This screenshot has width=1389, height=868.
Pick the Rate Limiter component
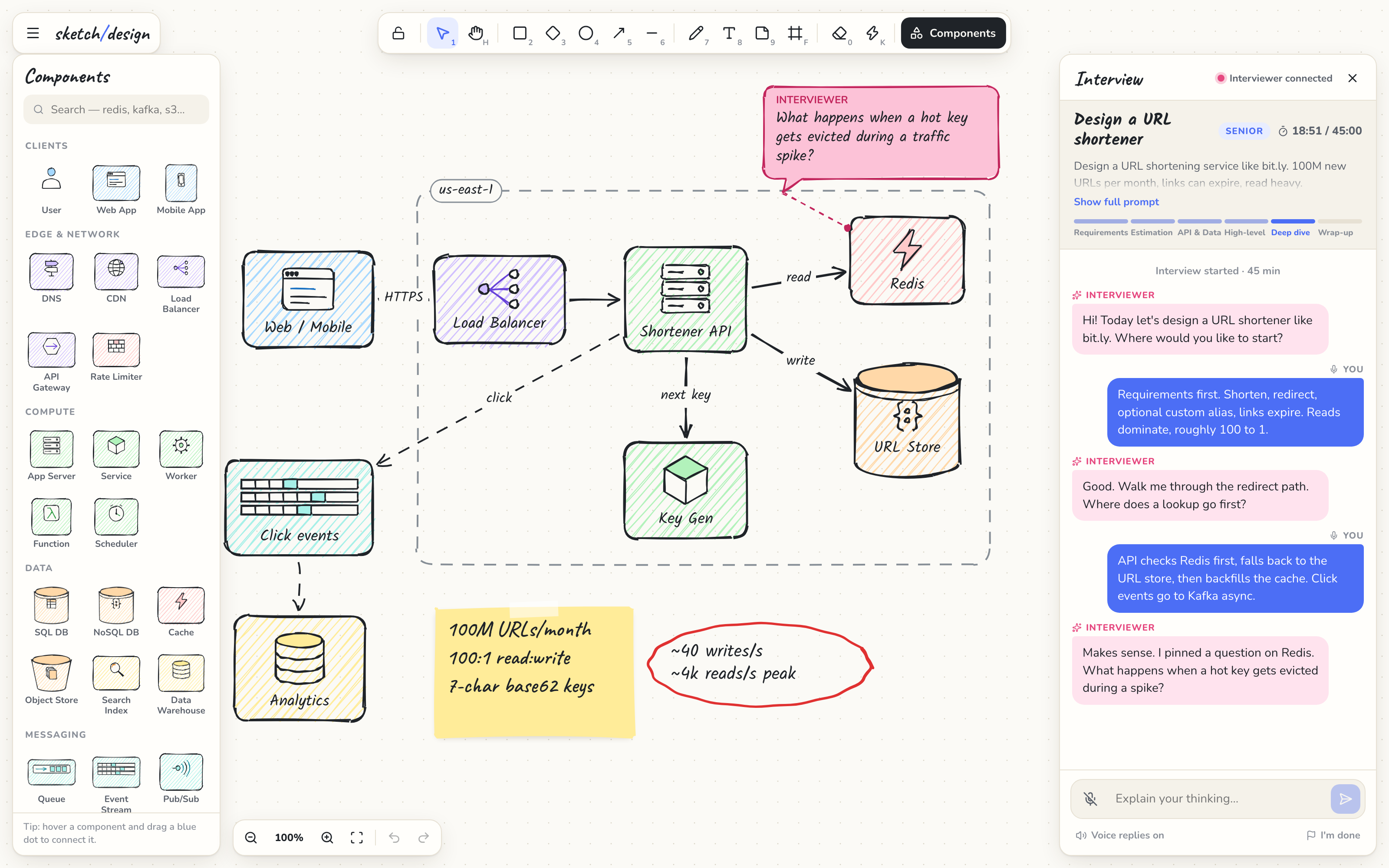(x=116, y=356)
